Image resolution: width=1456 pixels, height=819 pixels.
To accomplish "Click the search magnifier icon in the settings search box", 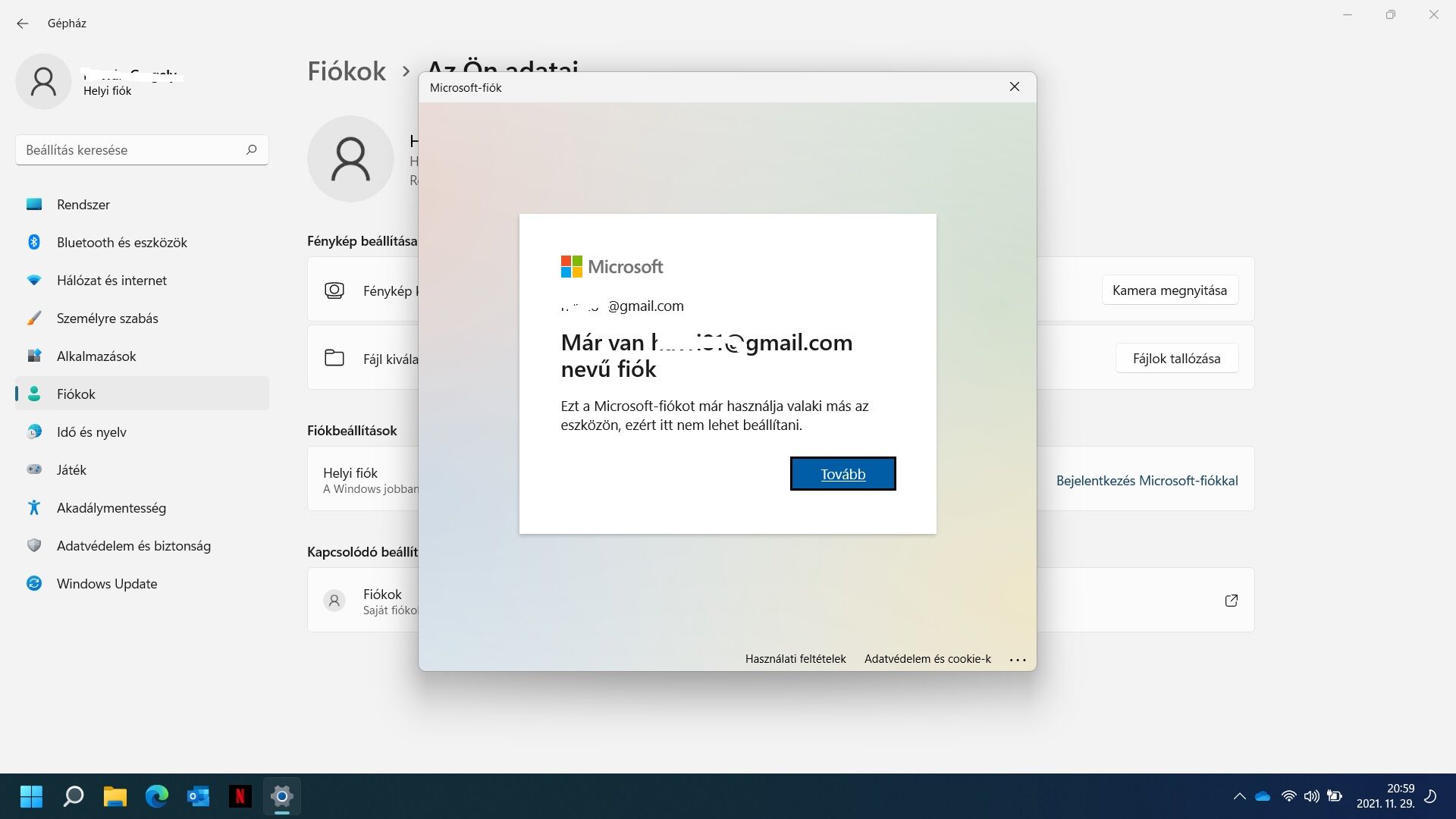I will 252,149.
